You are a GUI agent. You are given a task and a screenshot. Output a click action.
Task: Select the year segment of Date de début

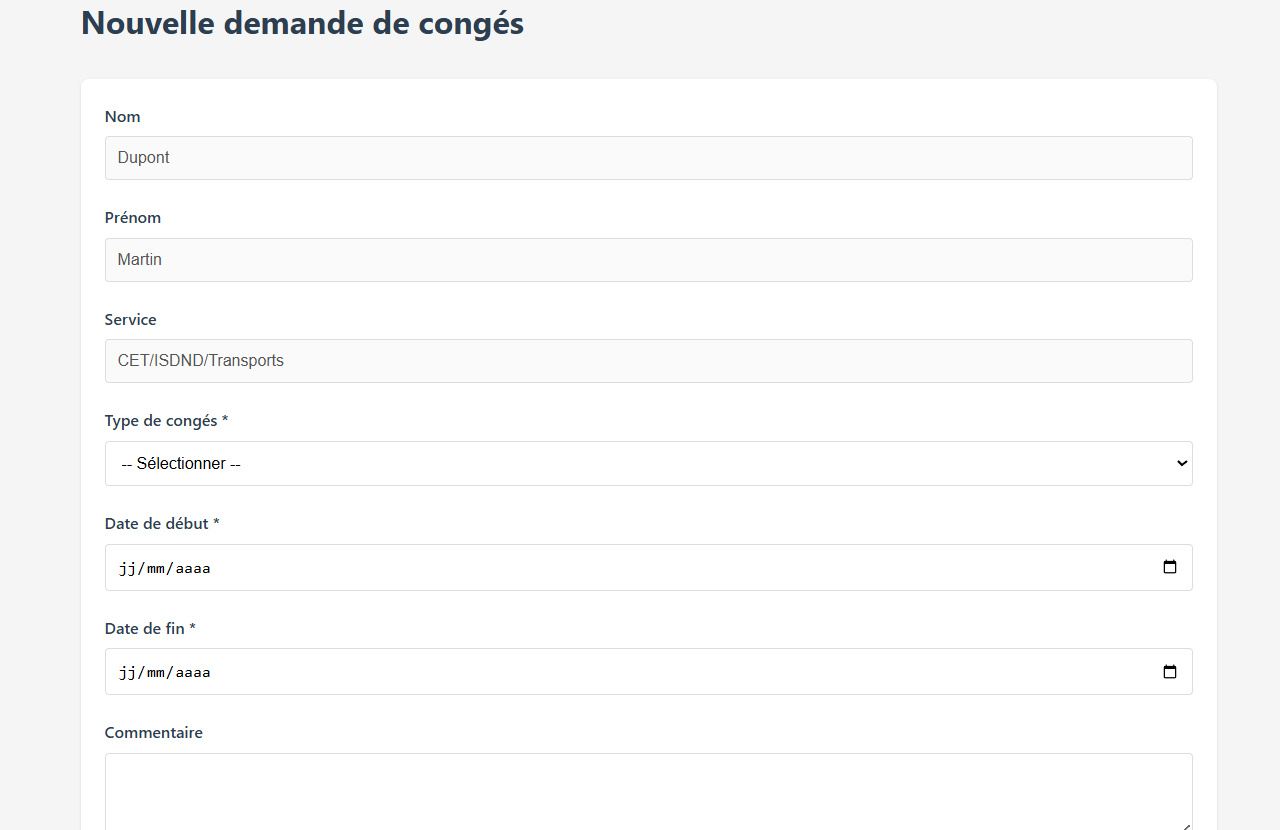(193, 568)
